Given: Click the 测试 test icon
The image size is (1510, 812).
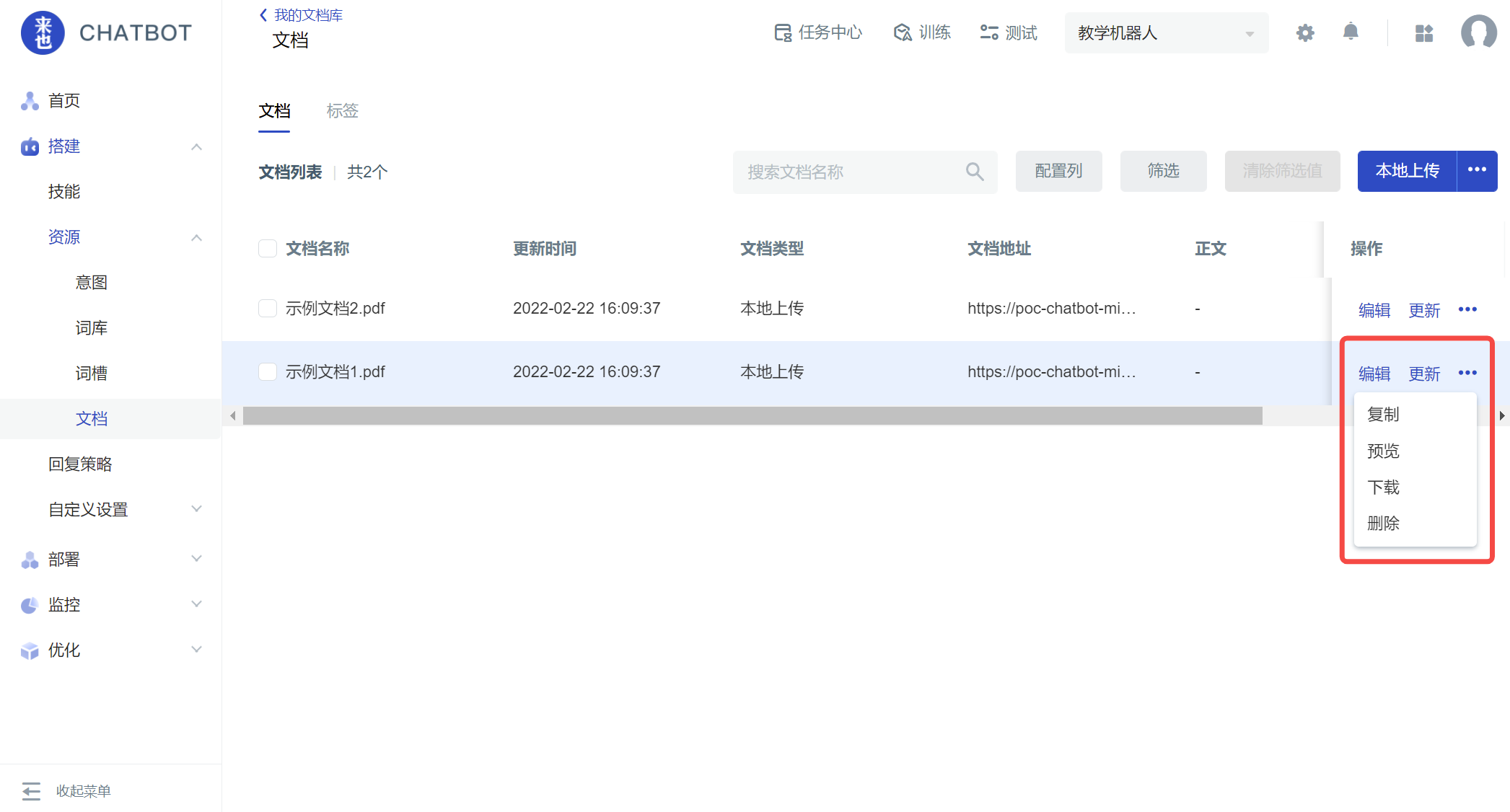Looking at the screenshot, I should click(989, 32).
